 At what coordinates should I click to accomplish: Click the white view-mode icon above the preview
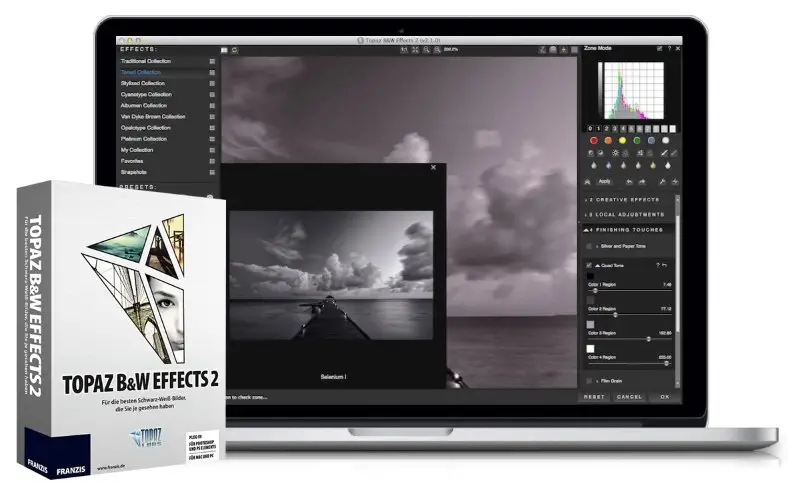tap(224, 50)
